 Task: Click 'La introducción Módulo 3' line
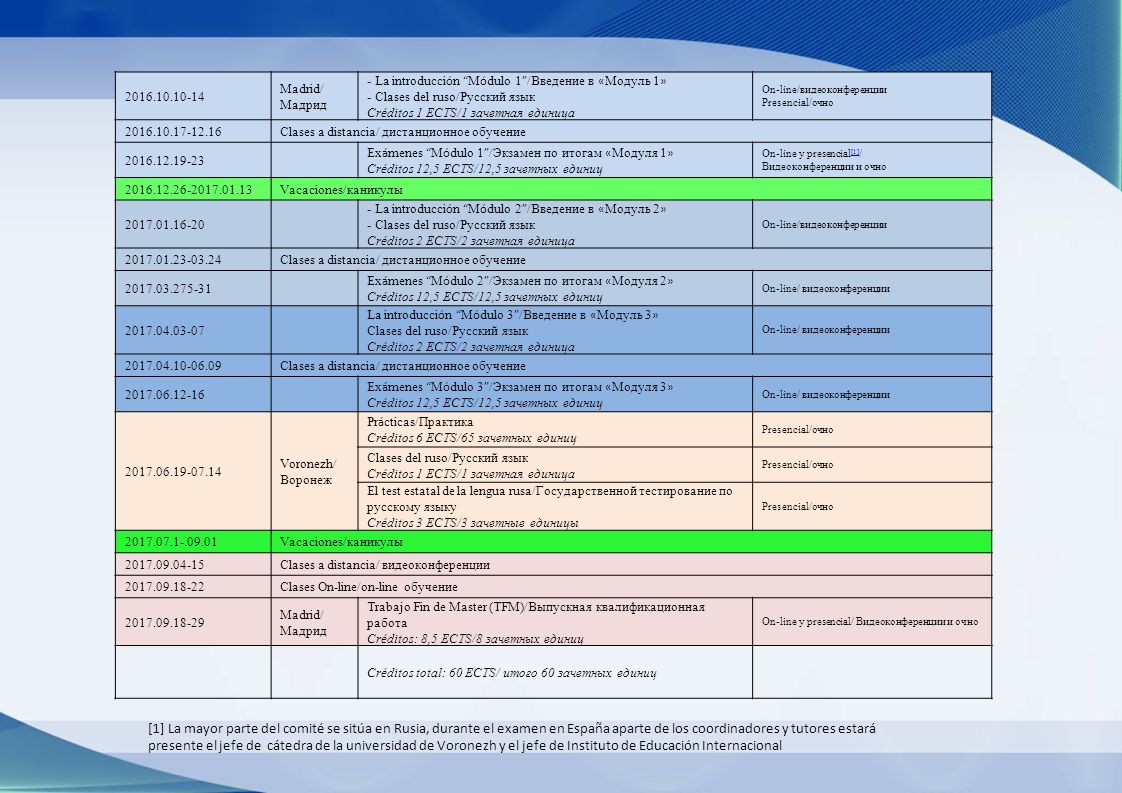tap(512, 315)
